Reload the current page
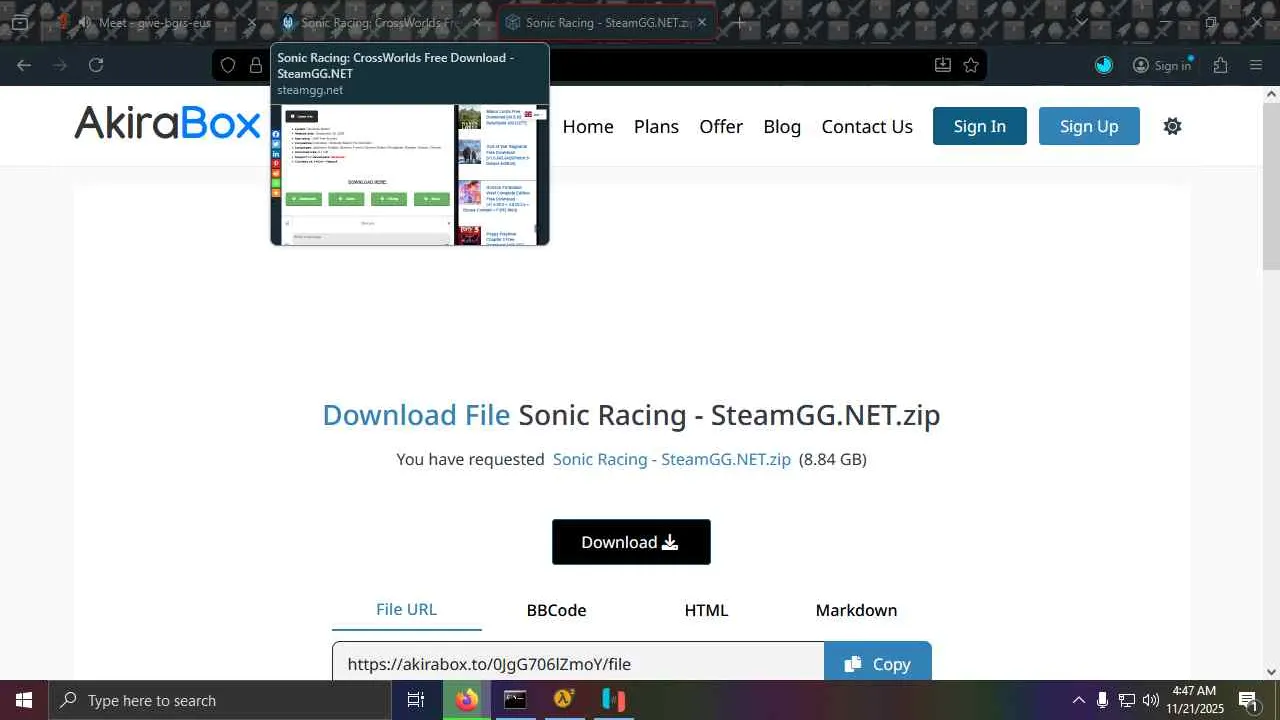The width and height of the screenshot is (1280, 720). point(96,65)
